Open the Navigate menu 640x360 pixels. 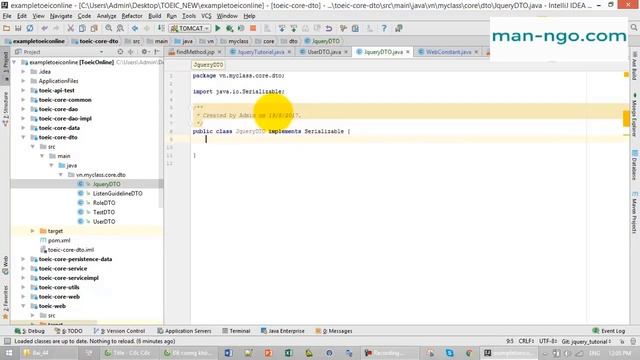pos(61,16)
